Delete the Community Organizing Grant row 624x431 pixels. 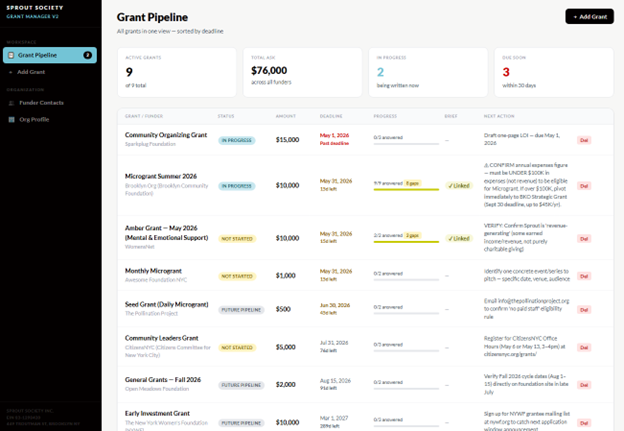[584, 140]
